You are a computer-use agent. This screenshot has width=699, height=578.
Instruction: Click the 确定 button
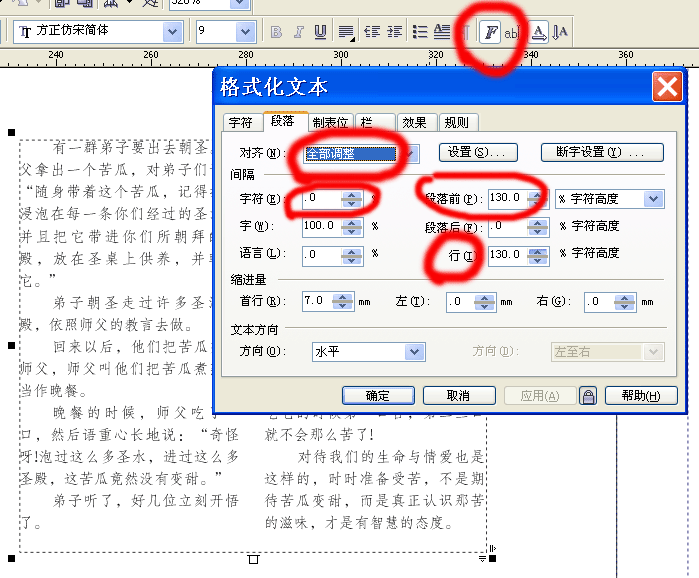(x=378, y=396)
